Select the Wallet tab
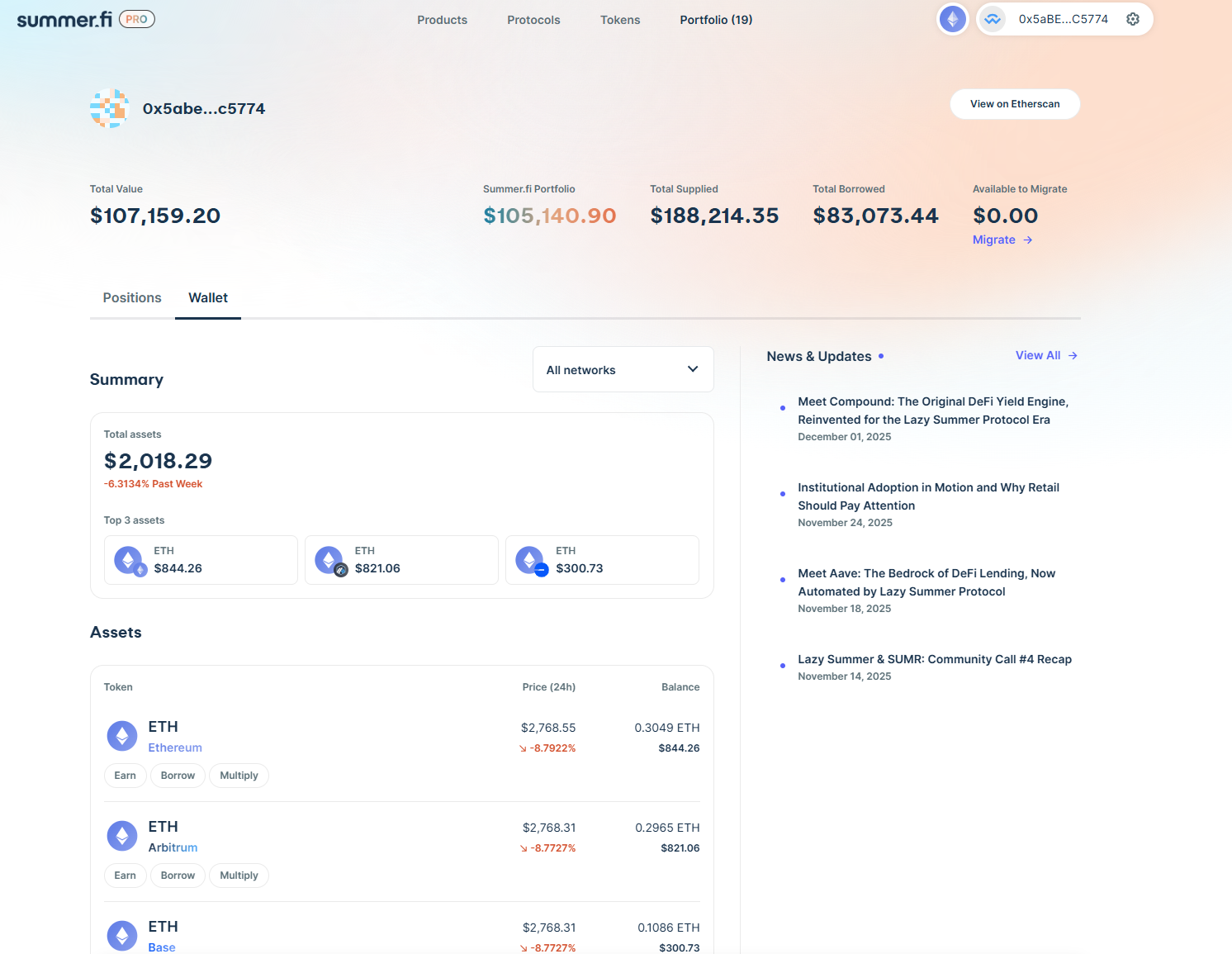Viewport: 1232px width, 954px height. coord(208,297)
